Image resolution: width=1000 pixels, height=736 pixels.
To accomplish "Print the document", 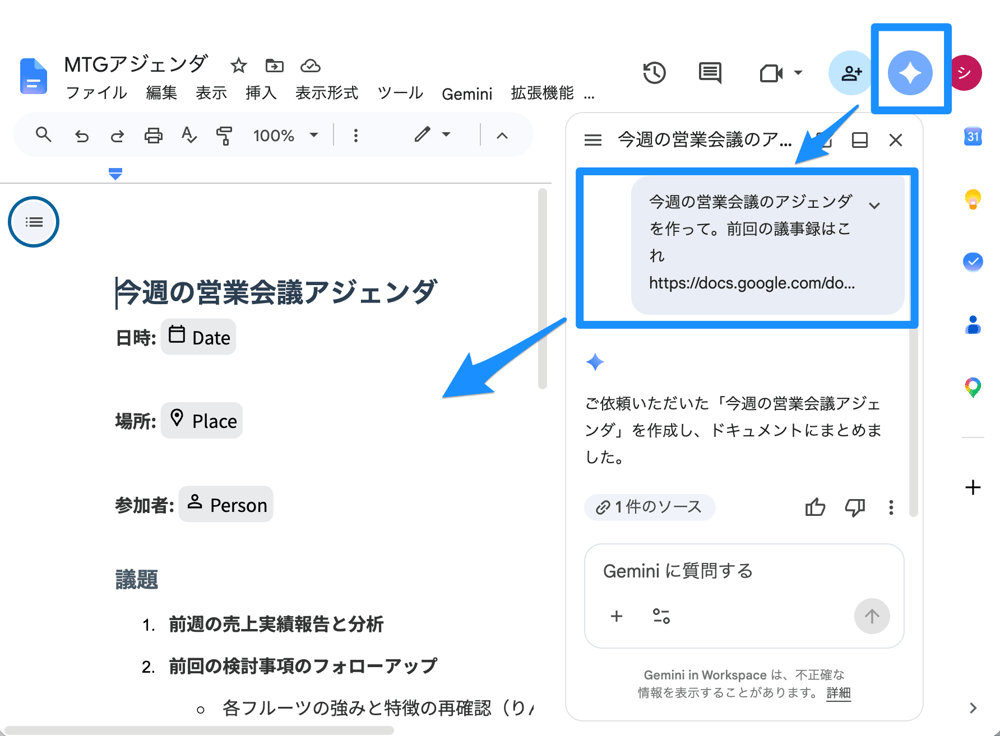I will pos(153,135).
